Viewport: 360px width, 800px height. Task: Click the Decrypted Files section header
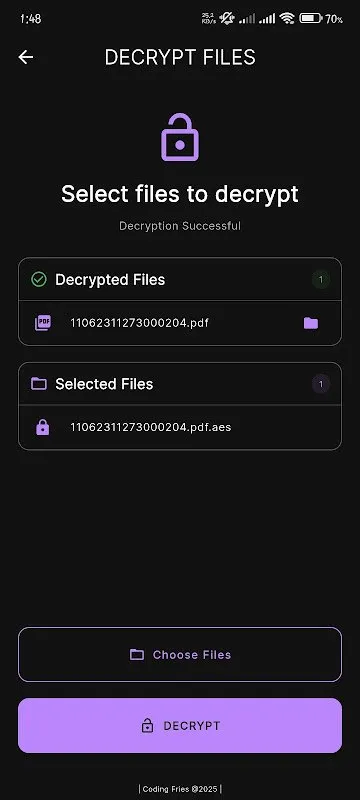pyautogui.click(x=180, y=280)
